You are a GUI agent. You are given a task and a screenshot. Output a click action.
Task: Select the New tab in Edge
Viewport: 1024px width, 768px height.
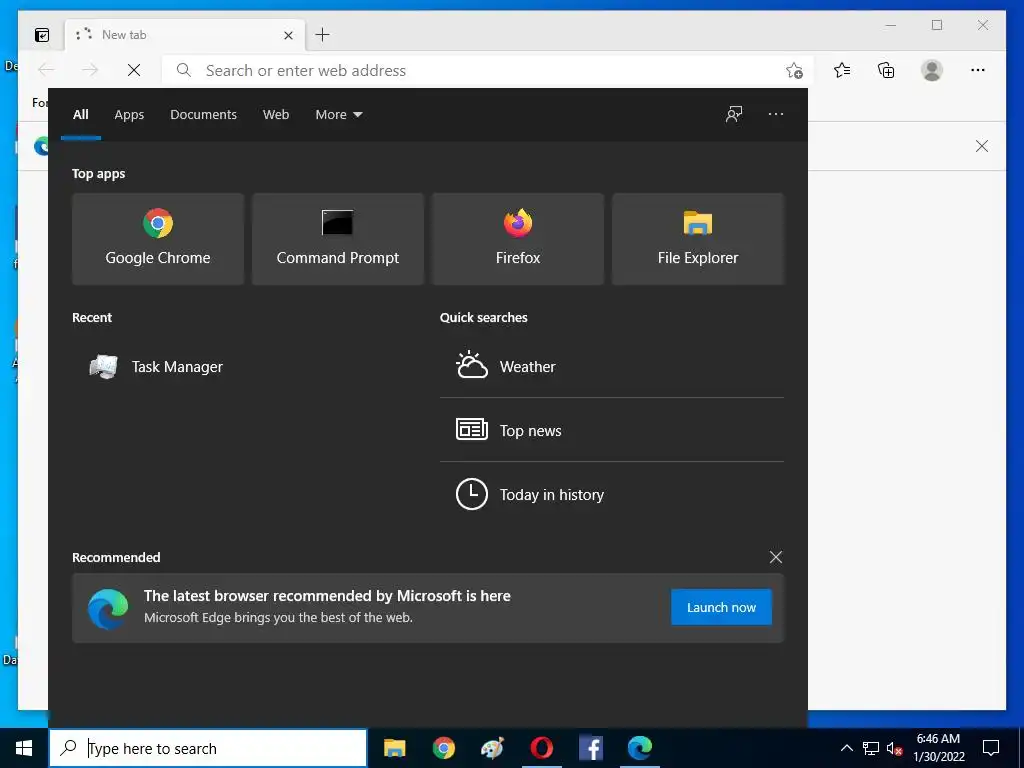click(185, 35)
